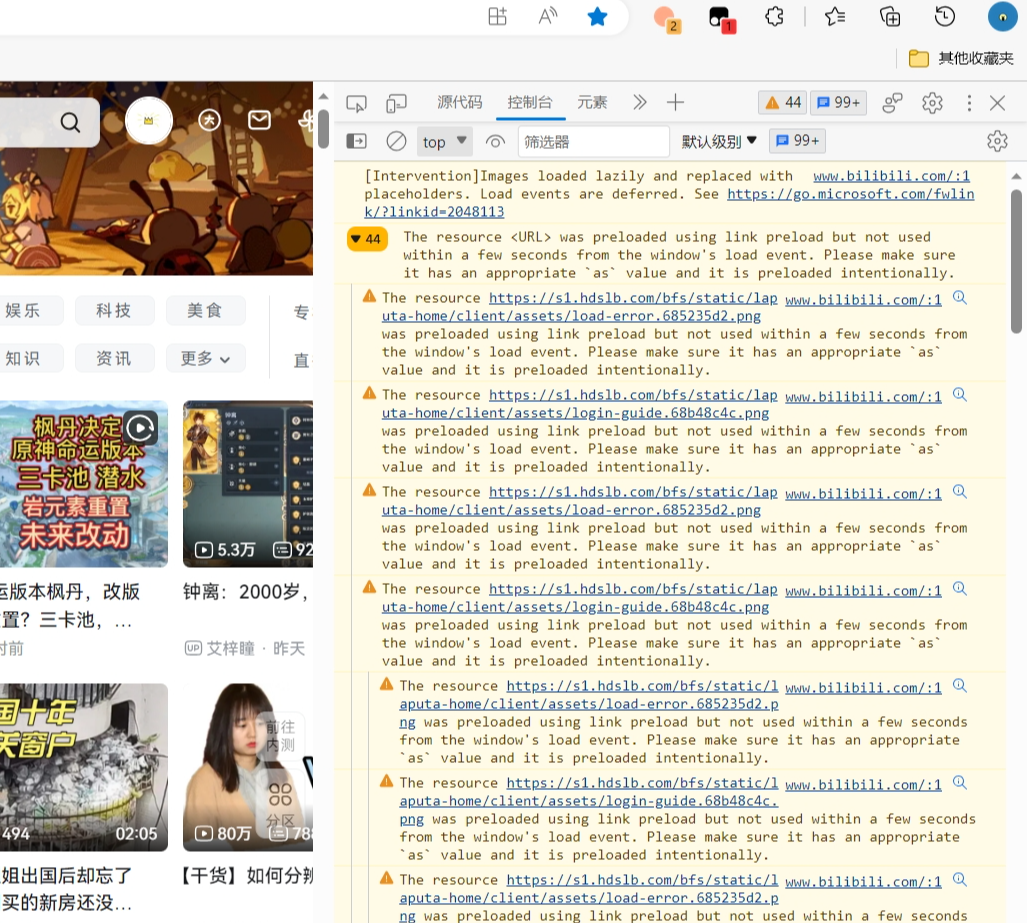Click the device emulation toggle icon
Image resolution: width=1027 pixels, height=923 pixels.
(x=396, y=102)
